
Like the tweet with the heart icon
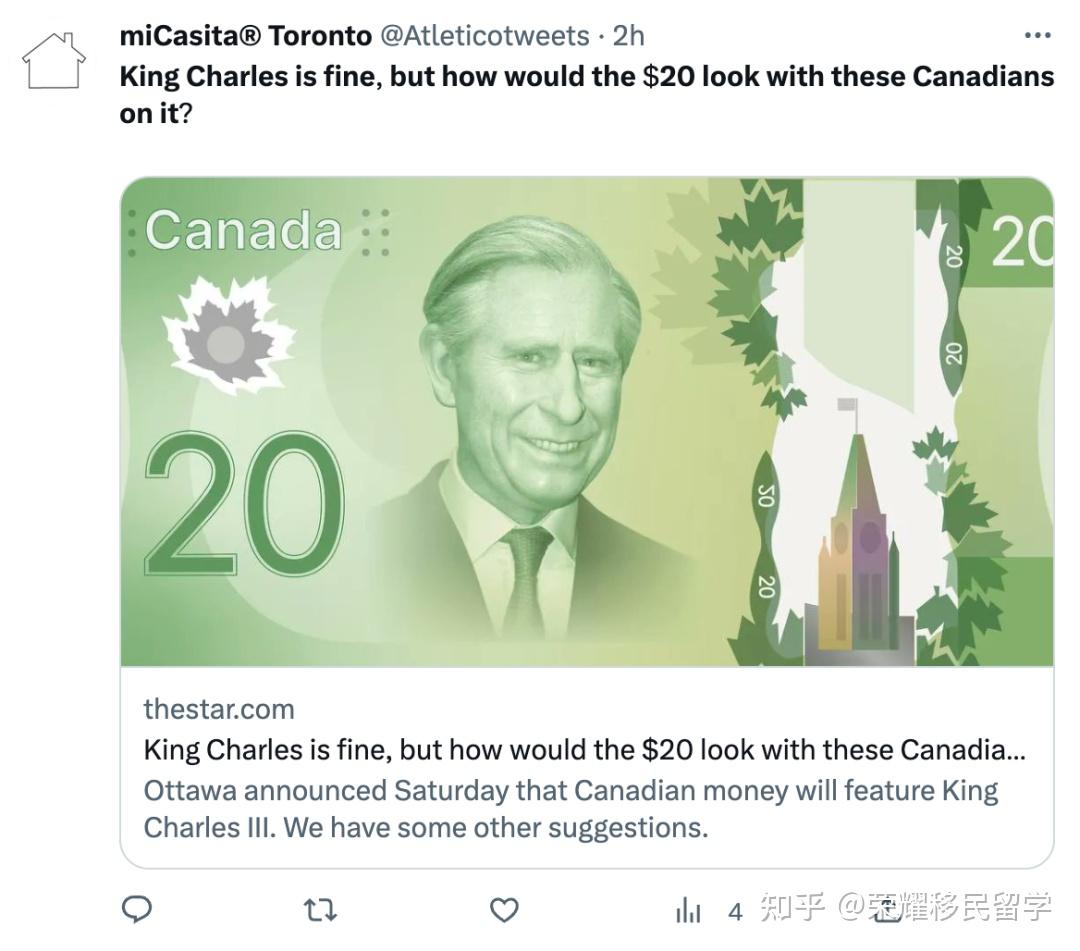[504, 909]
